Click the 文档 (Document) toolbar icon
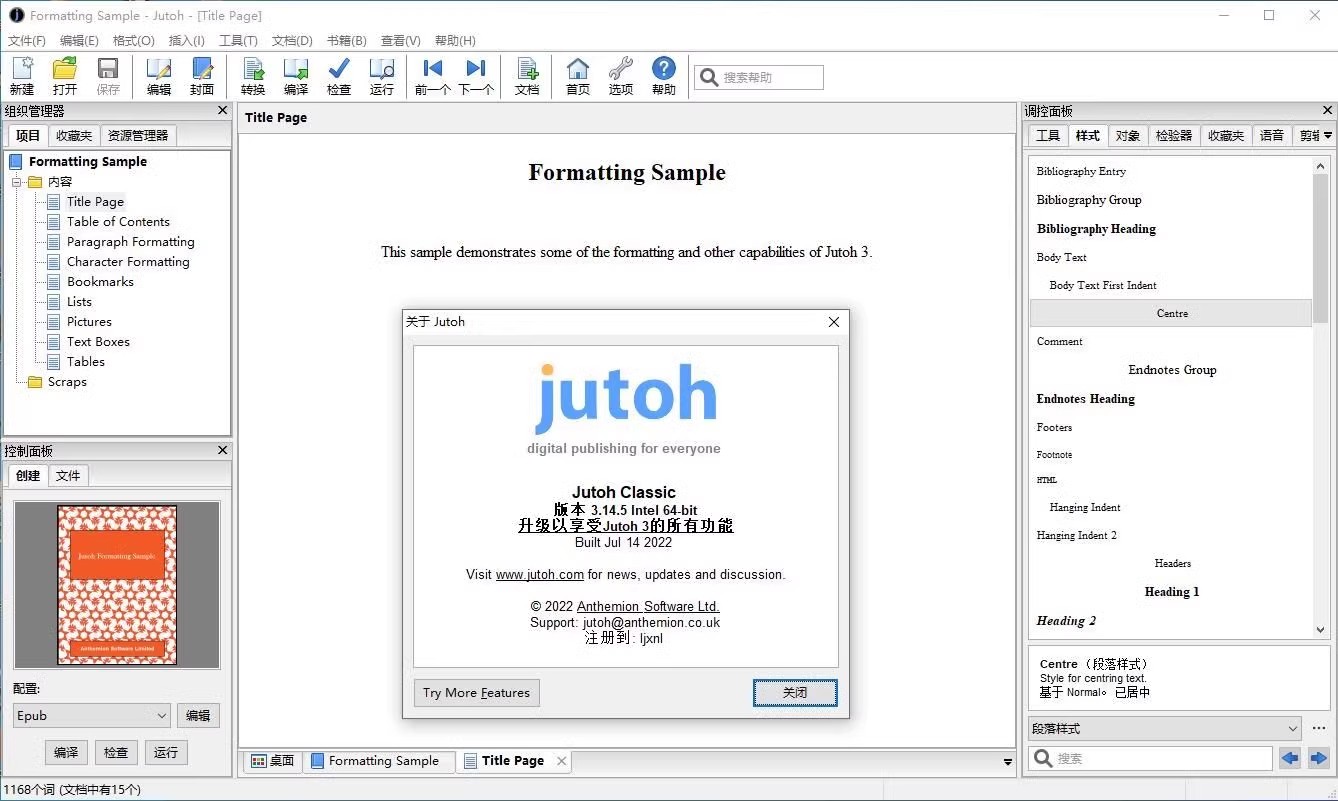This screenshot has height=801, width=1338. click(527, 76)
